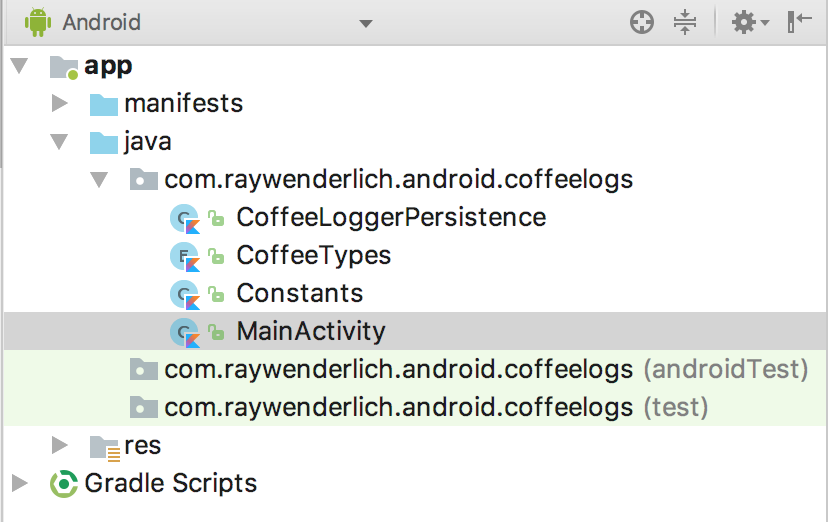Viewport: 828px width, 522px height.
Task: Click the lock icon next to Constants
Action: (216, 293)
